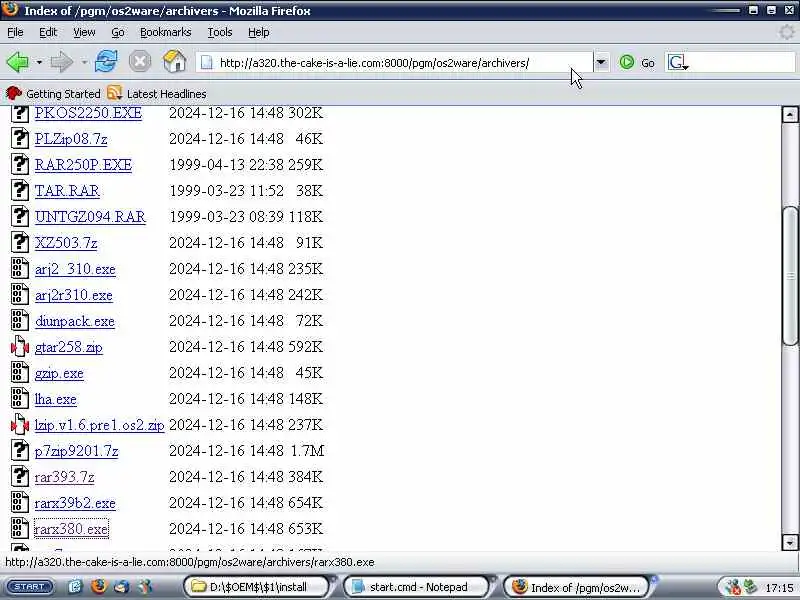The height and width of the screenshot is (600, 800).
Task: Launch Firefox from the quick launch icon
Action: tap(98, 587)
